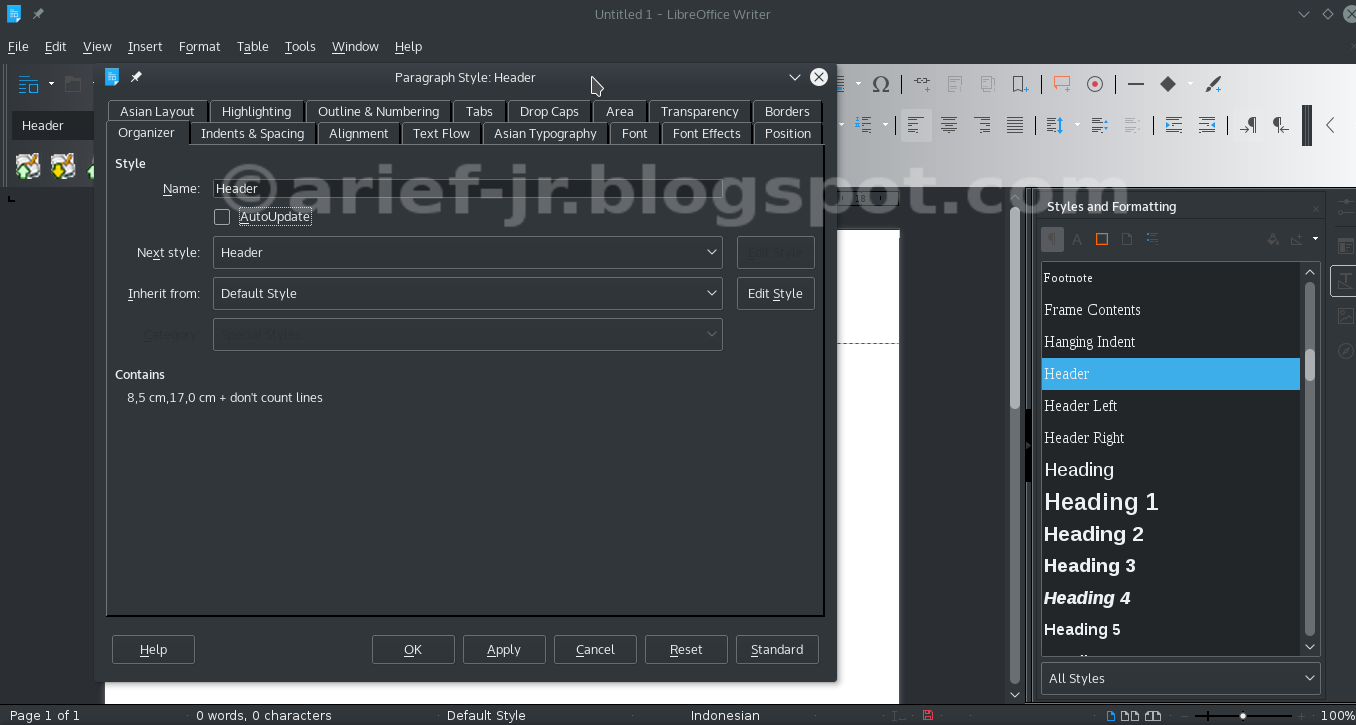
Task: Collapse the sidebar with the chevron
Action: click(x=1330, y=125)
